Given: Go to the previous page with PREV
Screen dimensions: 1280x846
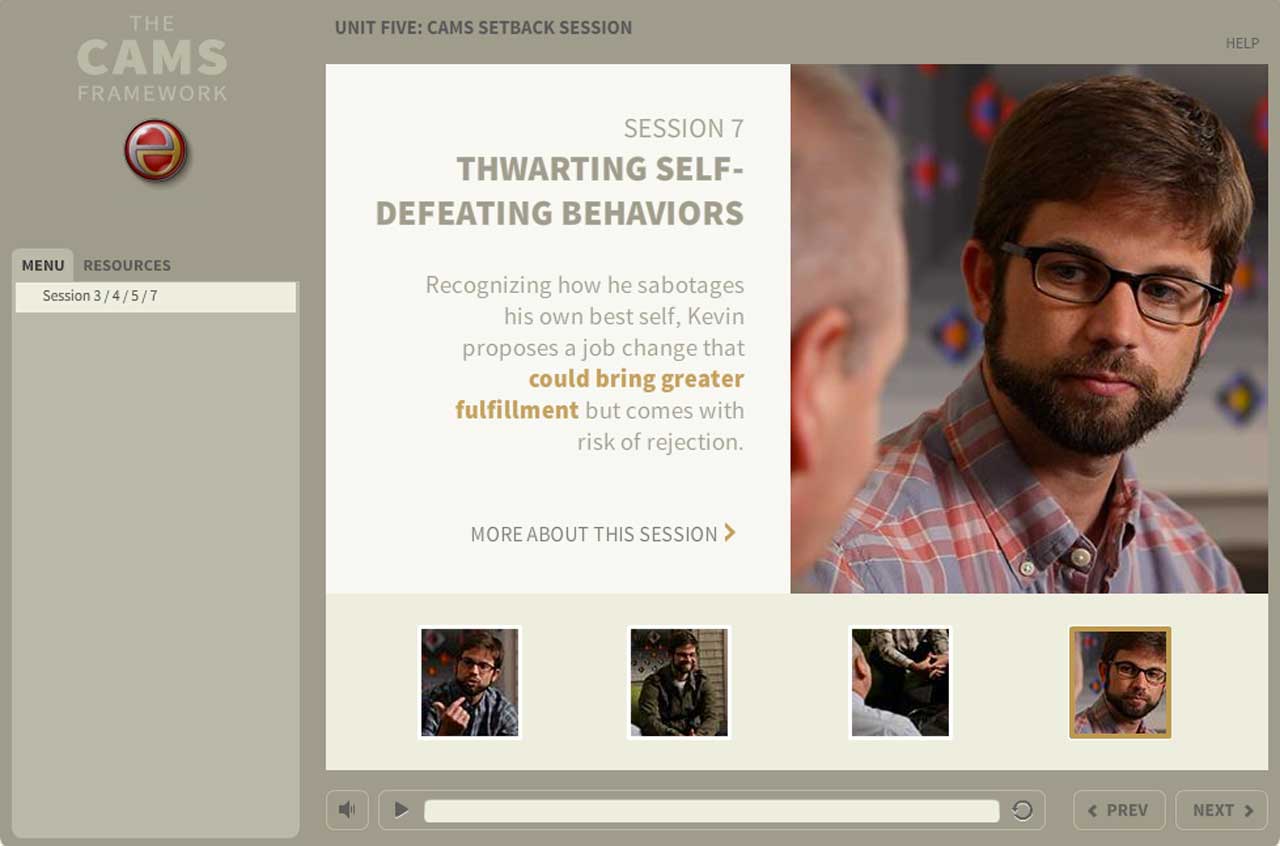Looking at the screenshot, I should pyautogui.click(x=1119, y=810).
